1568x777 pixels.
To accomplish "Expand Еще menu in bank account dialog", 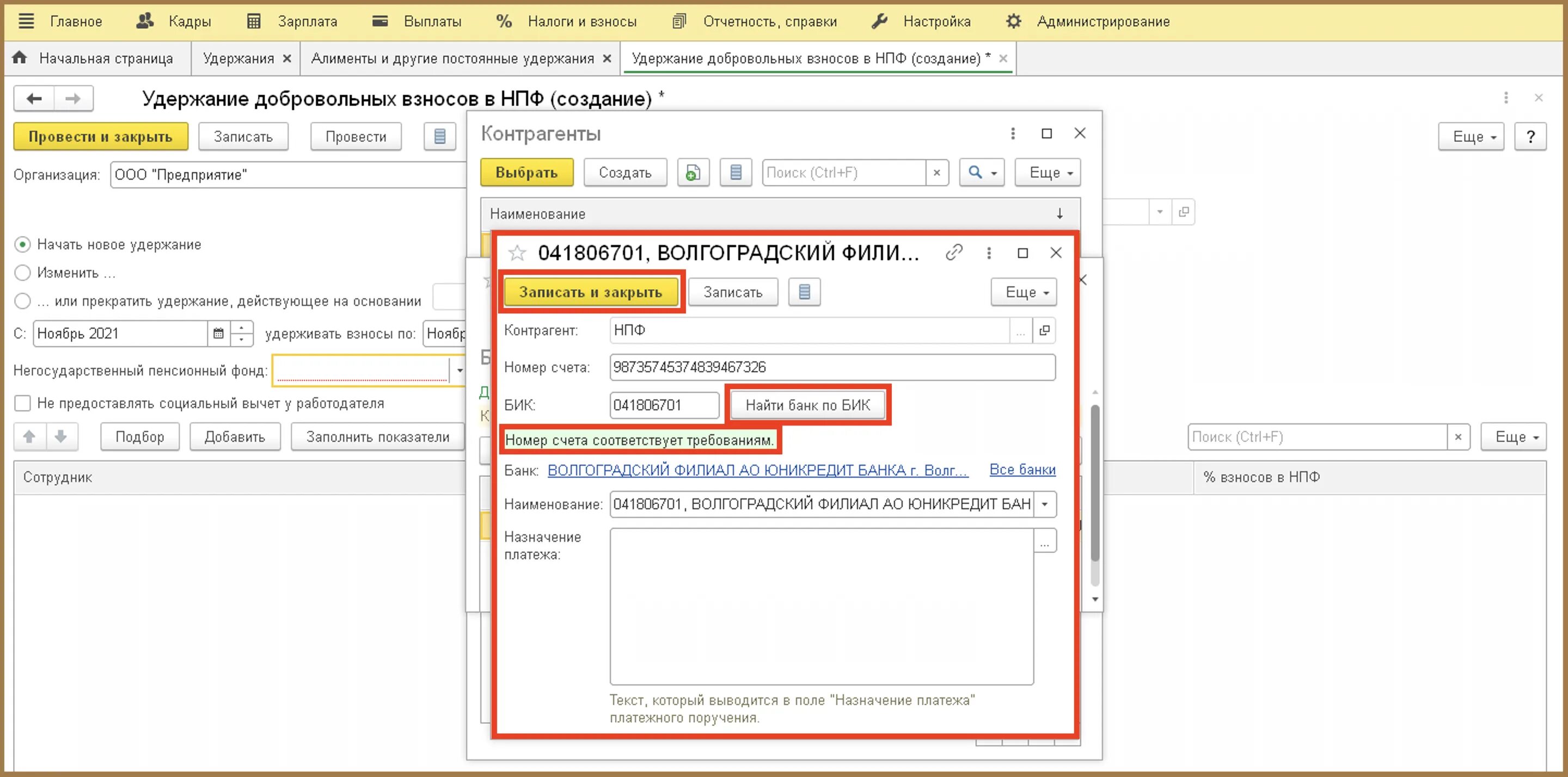I will click(1023, 293).
